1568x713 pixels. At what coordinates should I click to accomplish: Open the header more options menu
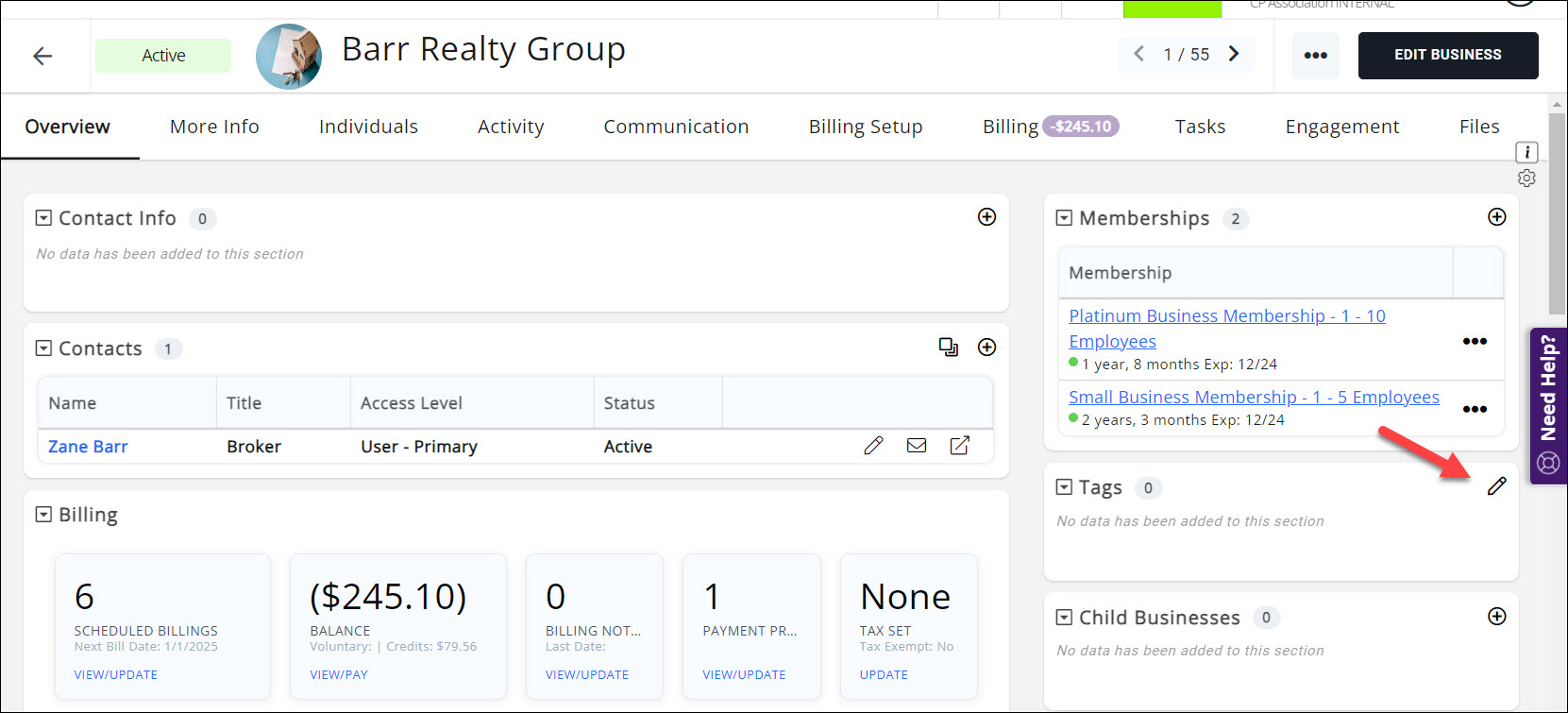(x=1315, y=55)
